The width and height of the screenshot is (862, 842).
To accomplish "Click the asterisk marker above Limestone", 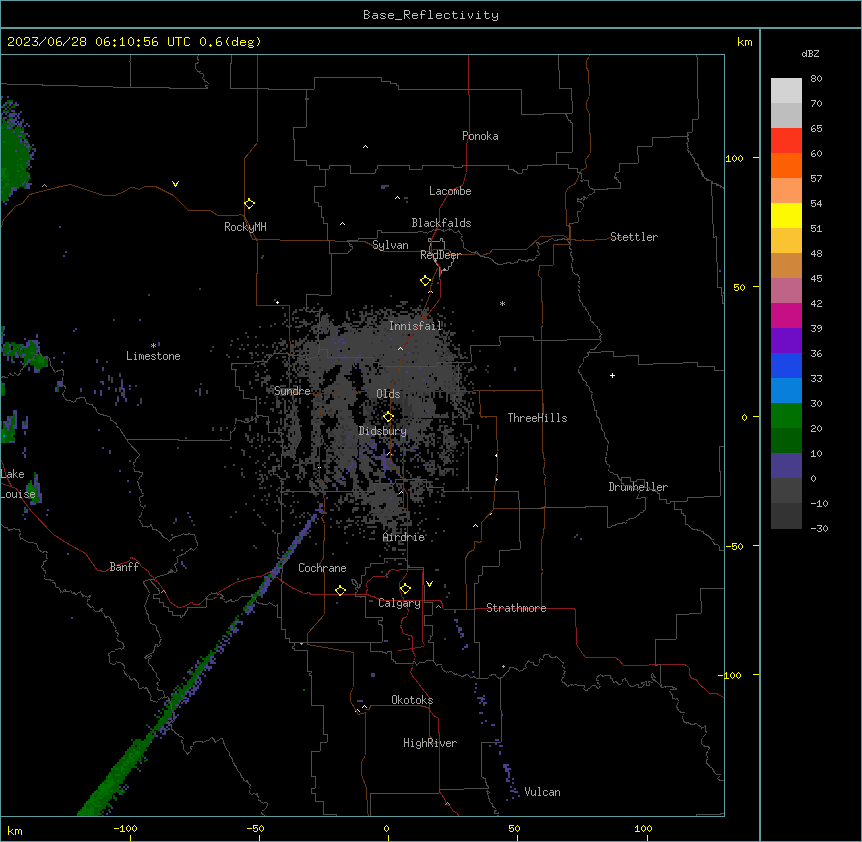I will [x=153, y=346].
